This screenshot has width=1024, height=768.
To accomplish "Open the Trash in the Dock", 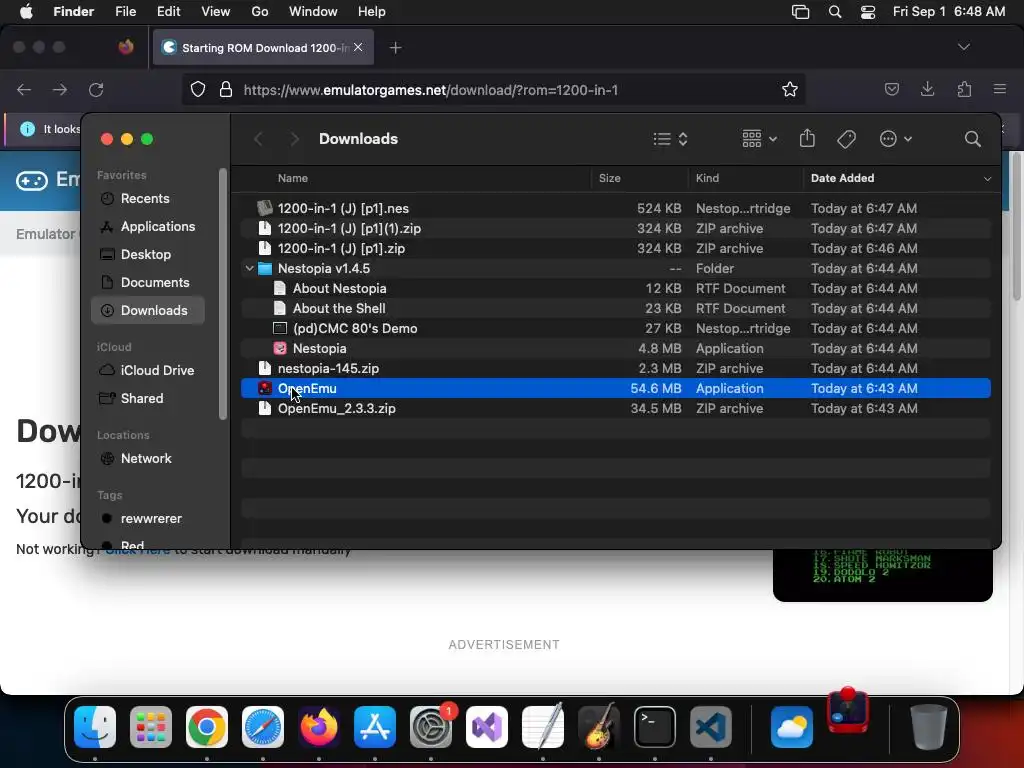I will tap(928, 726).
